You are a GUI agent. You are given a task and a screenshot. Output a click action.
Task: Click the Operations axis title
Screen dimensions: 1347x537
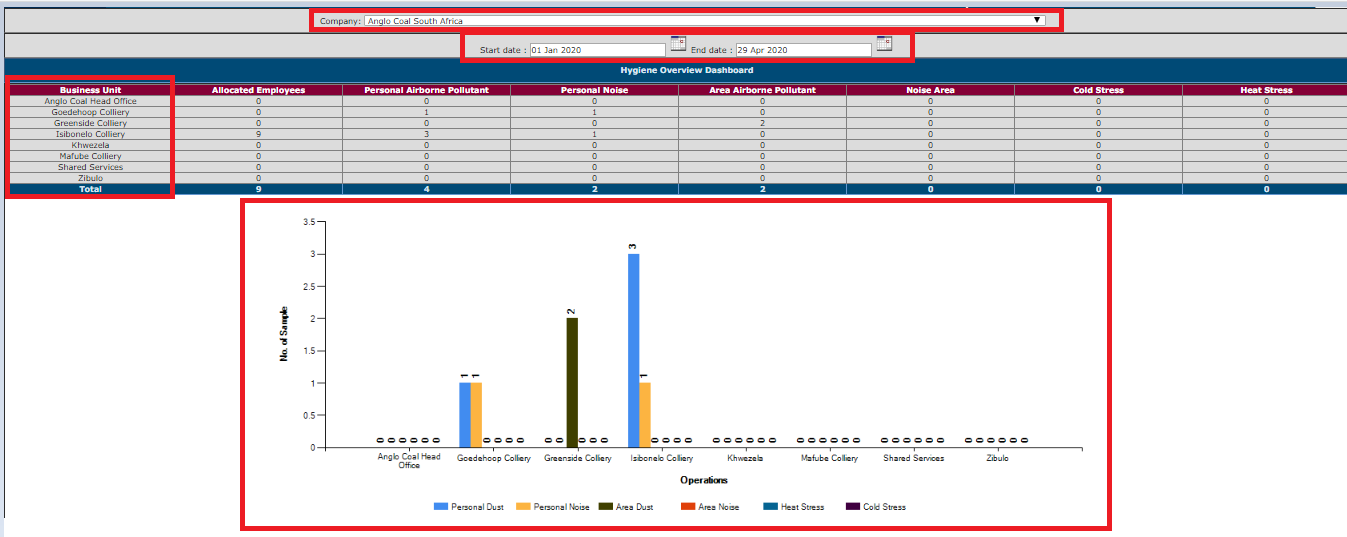(x=703, y=481)
